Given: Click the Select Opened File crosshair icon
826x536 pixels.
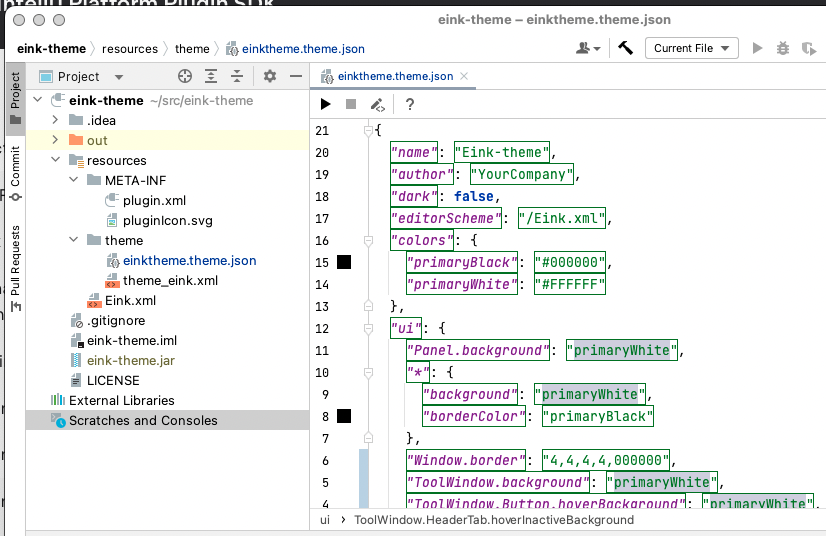Looking at the screenshot, I should tap(184, 76).
